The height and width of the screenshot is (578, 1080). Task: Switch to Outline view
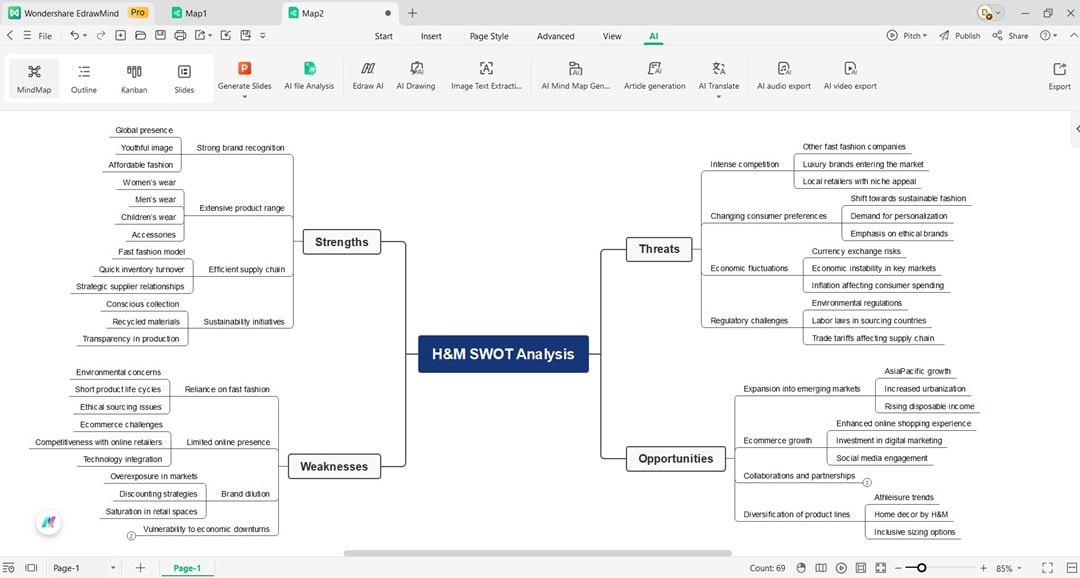[84, 79]
